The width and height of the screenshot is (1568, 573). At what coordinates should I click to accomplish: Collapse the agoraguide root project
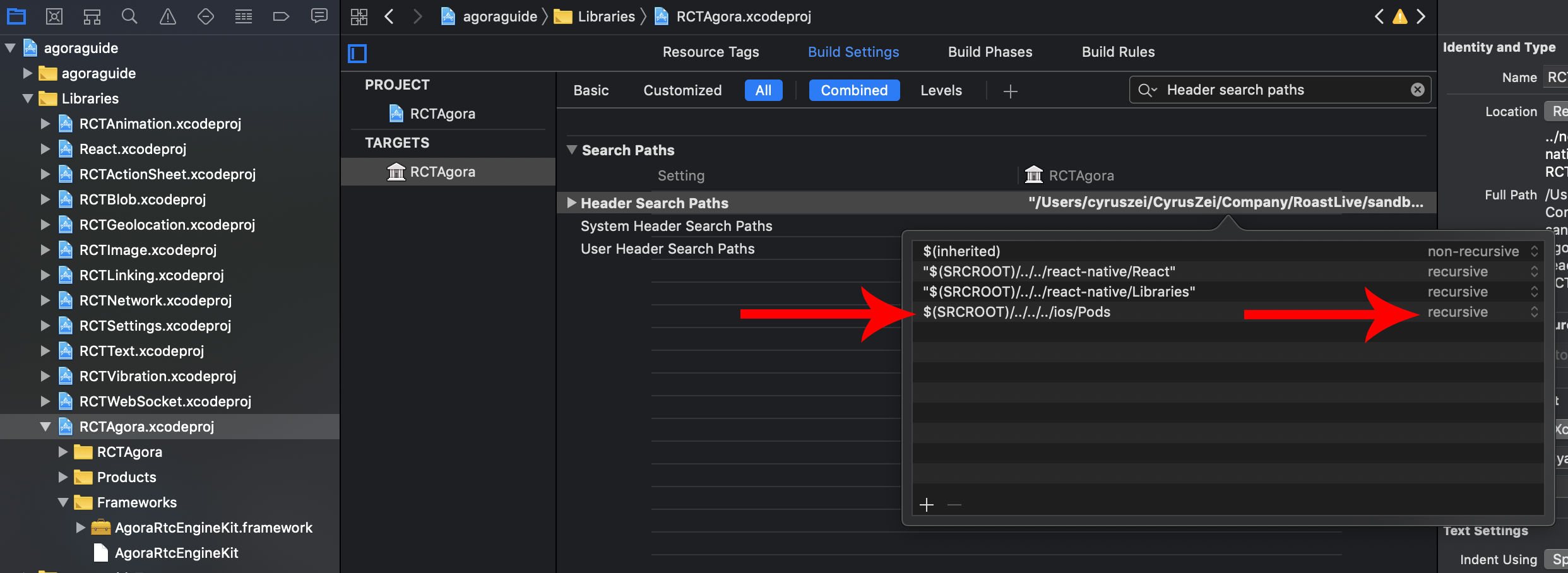(10, 48)
